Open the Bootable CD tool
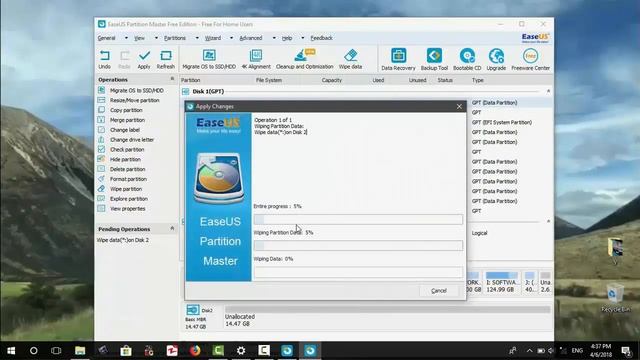This screenshot has height=360, width=640. pyautogui.click(x=467, y=60)
